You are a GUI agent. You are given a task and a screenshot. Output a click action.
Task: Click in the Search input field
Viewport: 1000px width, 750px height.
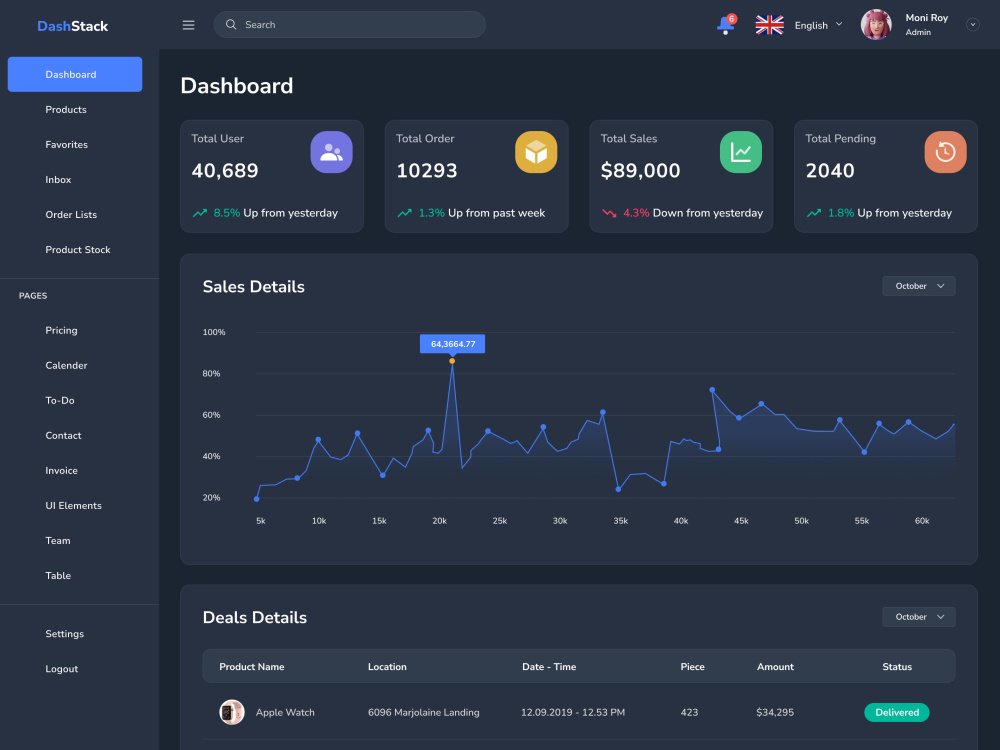point(349,24)
